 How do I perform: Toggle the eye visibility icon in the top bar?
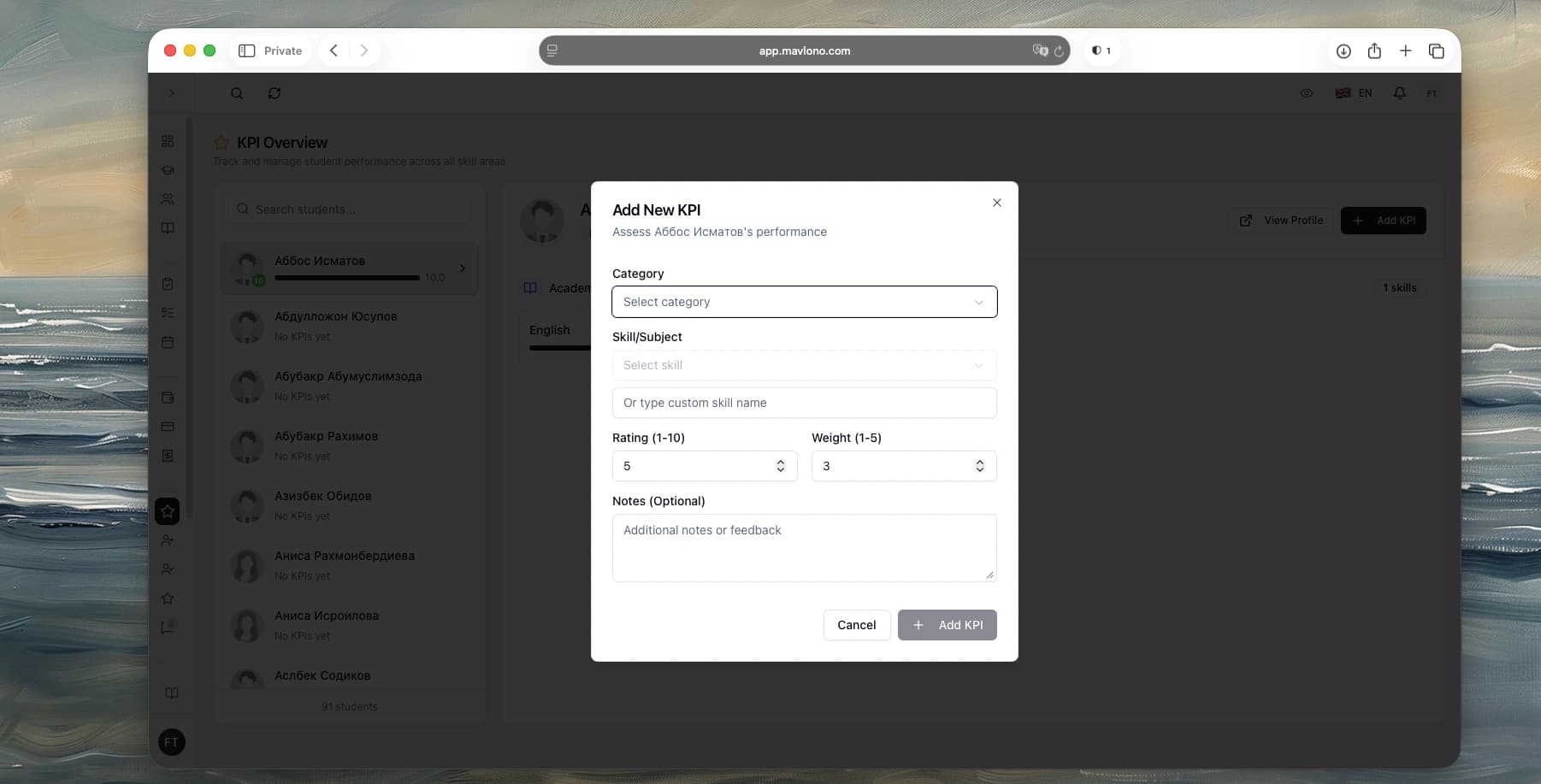tap(1307, 92)
